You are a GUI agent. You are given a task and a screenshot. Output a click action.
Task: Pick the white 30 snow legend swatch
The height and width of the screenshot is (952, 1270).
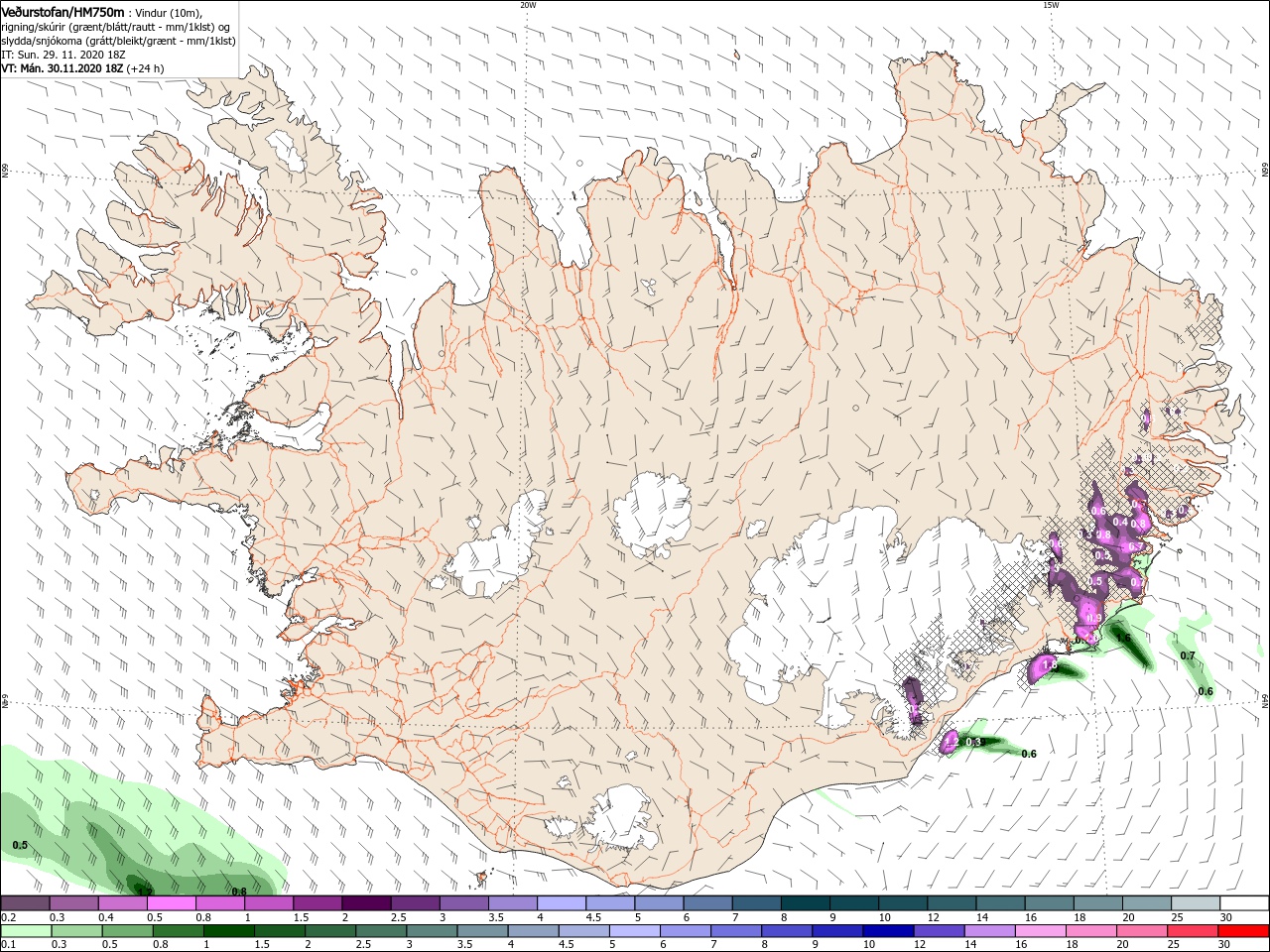tap(1244, 903)
